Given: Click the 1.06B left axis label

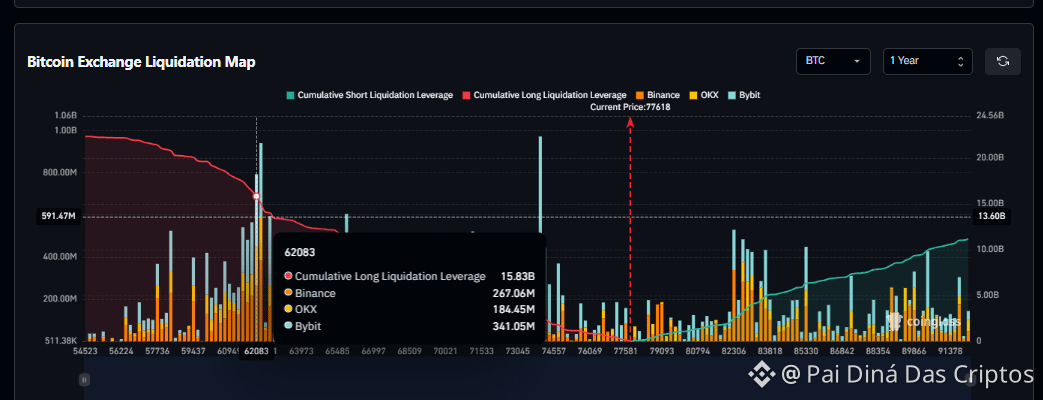Looking at the screenshot, I should click(65, 116).
